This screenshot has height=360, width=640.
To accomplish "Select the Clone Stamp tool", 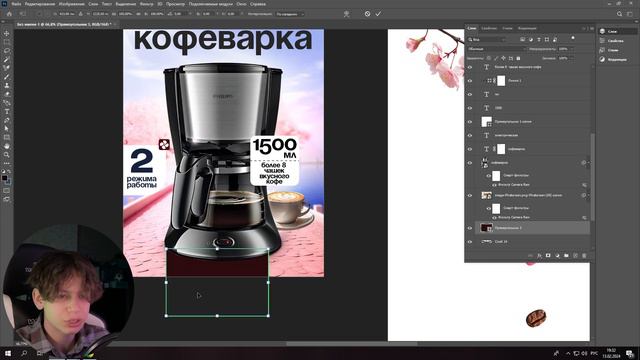I will pos(7,85).
